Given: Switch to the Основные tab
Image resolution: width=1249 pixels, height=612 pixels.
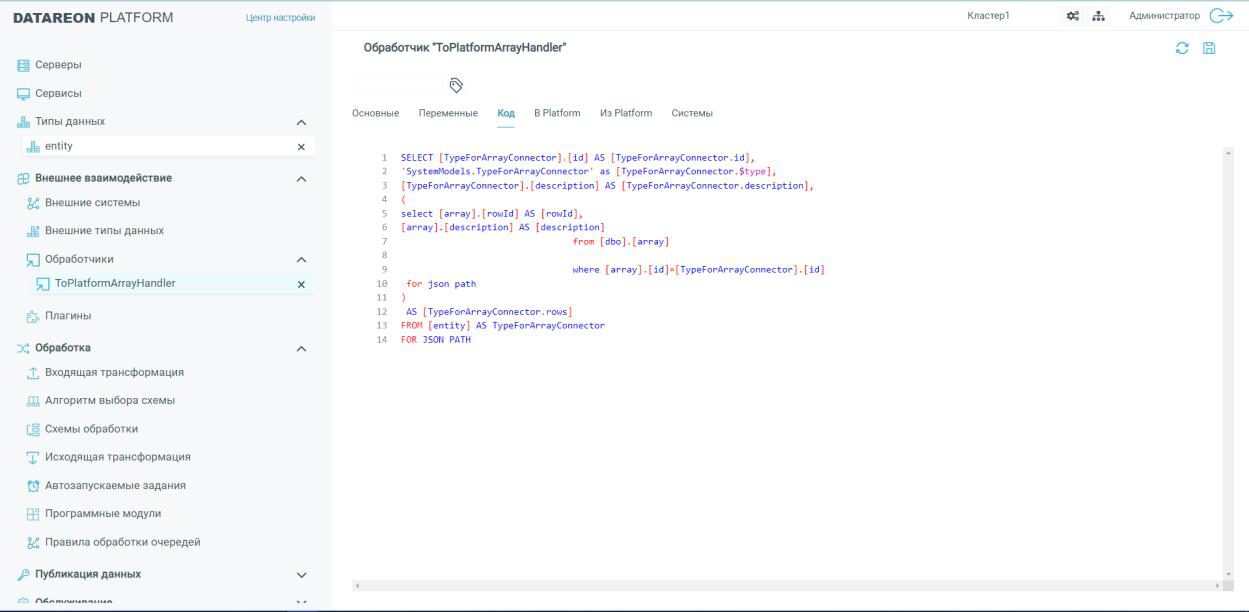Looking at the screenshot, I should pyautogui.click(x=375, y=113).
